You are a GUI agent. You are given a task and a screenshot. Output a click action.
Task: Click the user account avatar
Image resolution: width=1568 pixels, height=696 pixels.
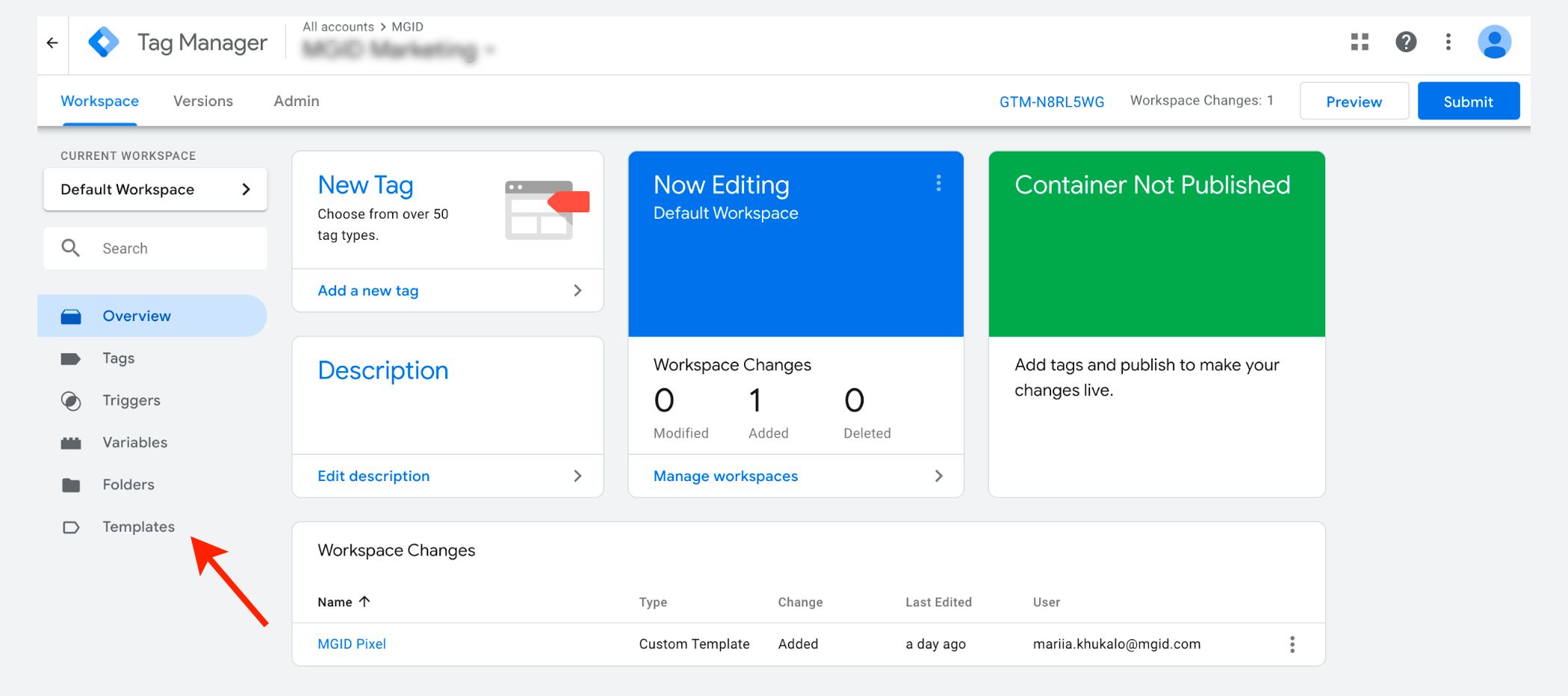1494,42
